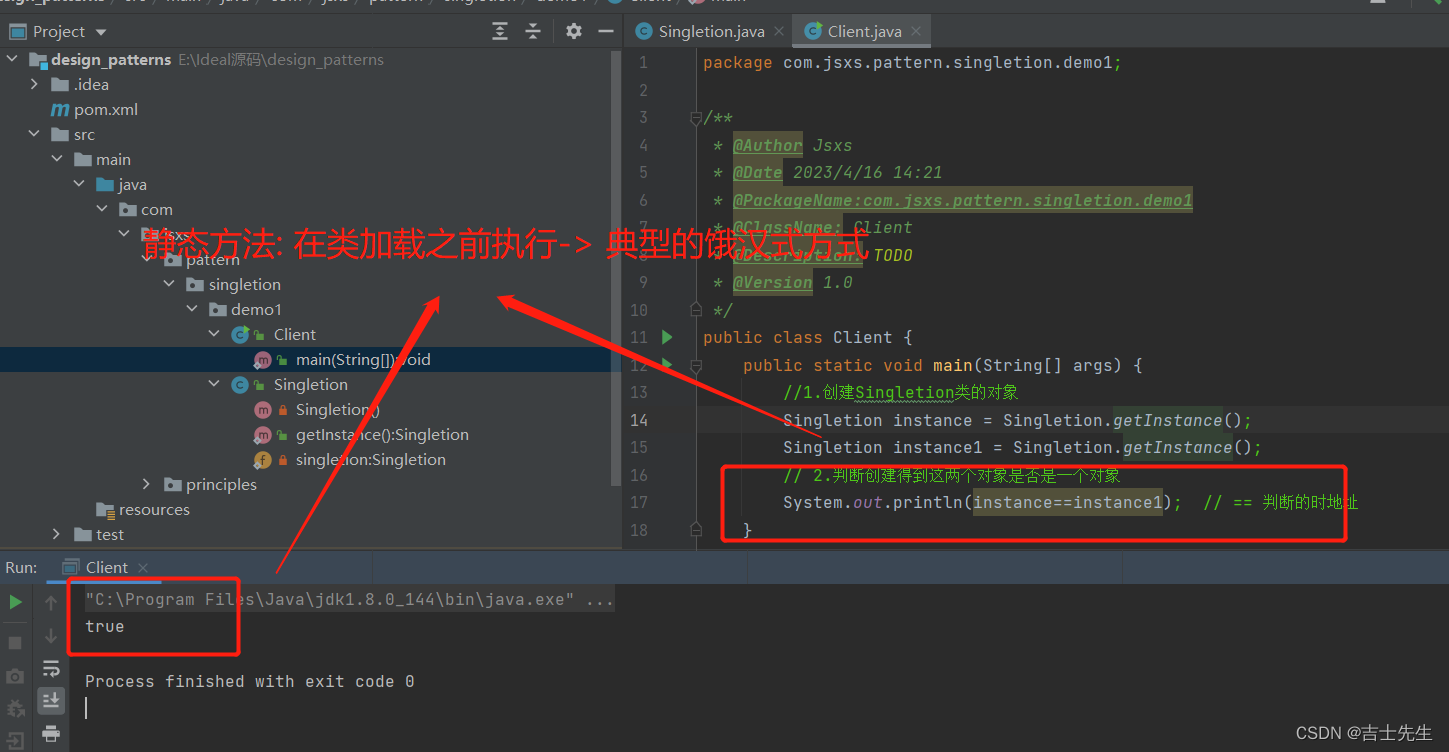Switch to the Singletion.java tab
The image size is (1449, 752).
[x=711, y=31]
